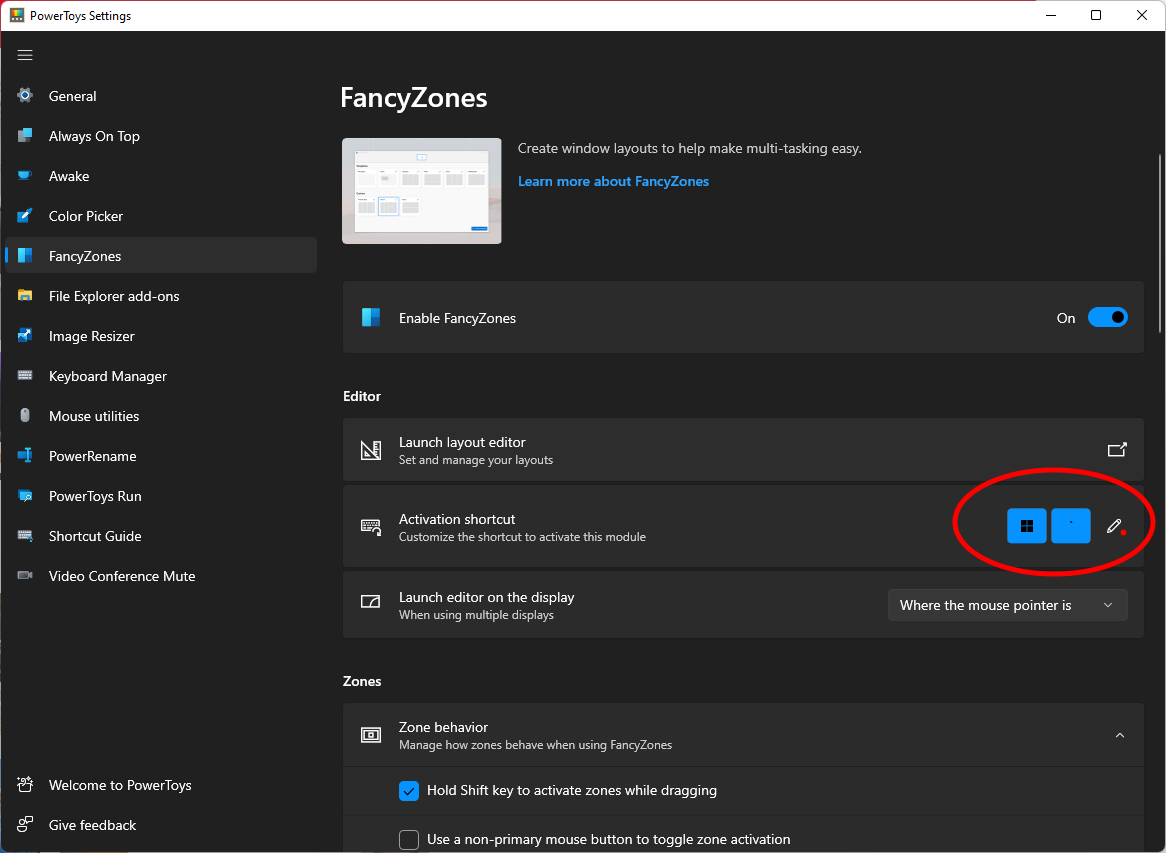Image resolution: width=1166 pixels, height=853 pixels.
Task: Edit the activation shortcut with the pencil icon
Action: [x=1114, y=524]
